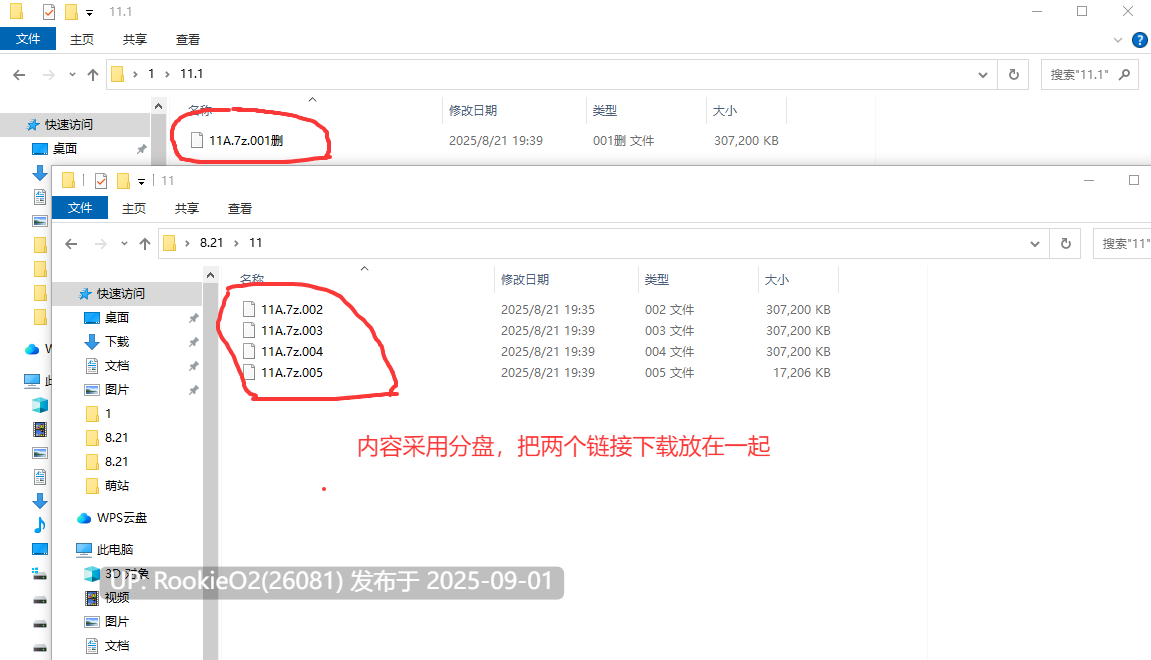Select file 11A.7z.003
The height and width of the screenshot is (660, 1151).
point(291,330)
